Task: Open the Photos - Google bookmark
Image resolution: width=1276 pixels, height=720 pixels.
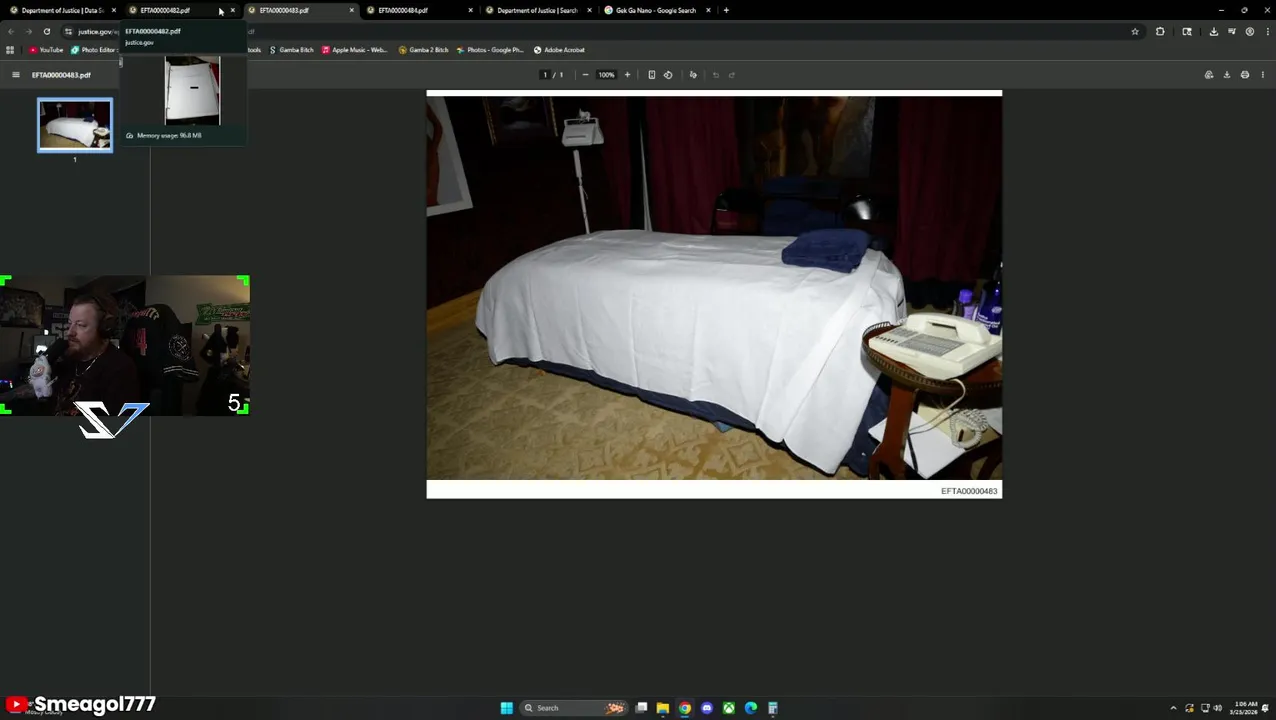Action: tap(490, 50)
